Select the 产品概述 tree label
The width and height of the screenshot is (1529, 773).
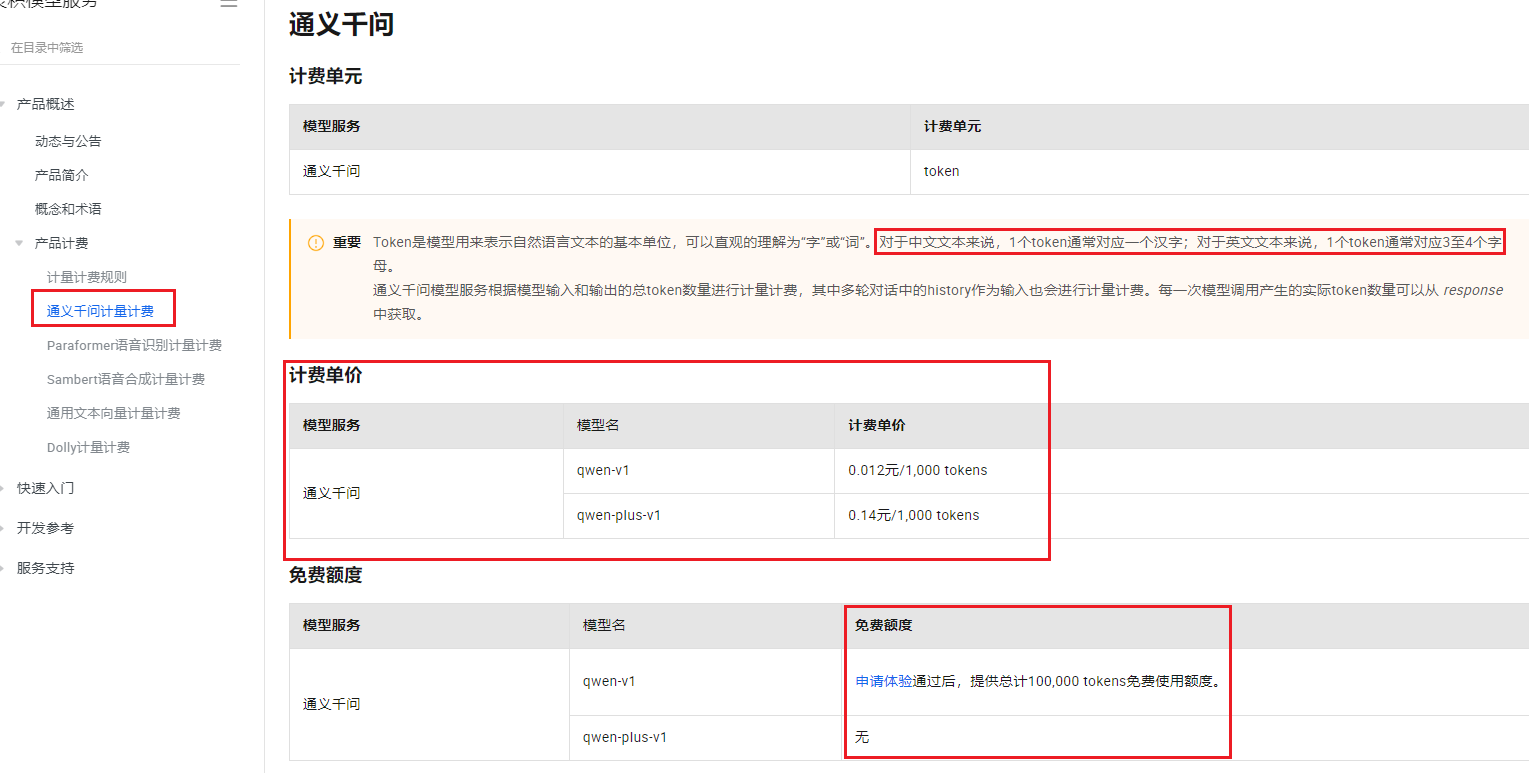pyautogui.click(x=45, y=104)
